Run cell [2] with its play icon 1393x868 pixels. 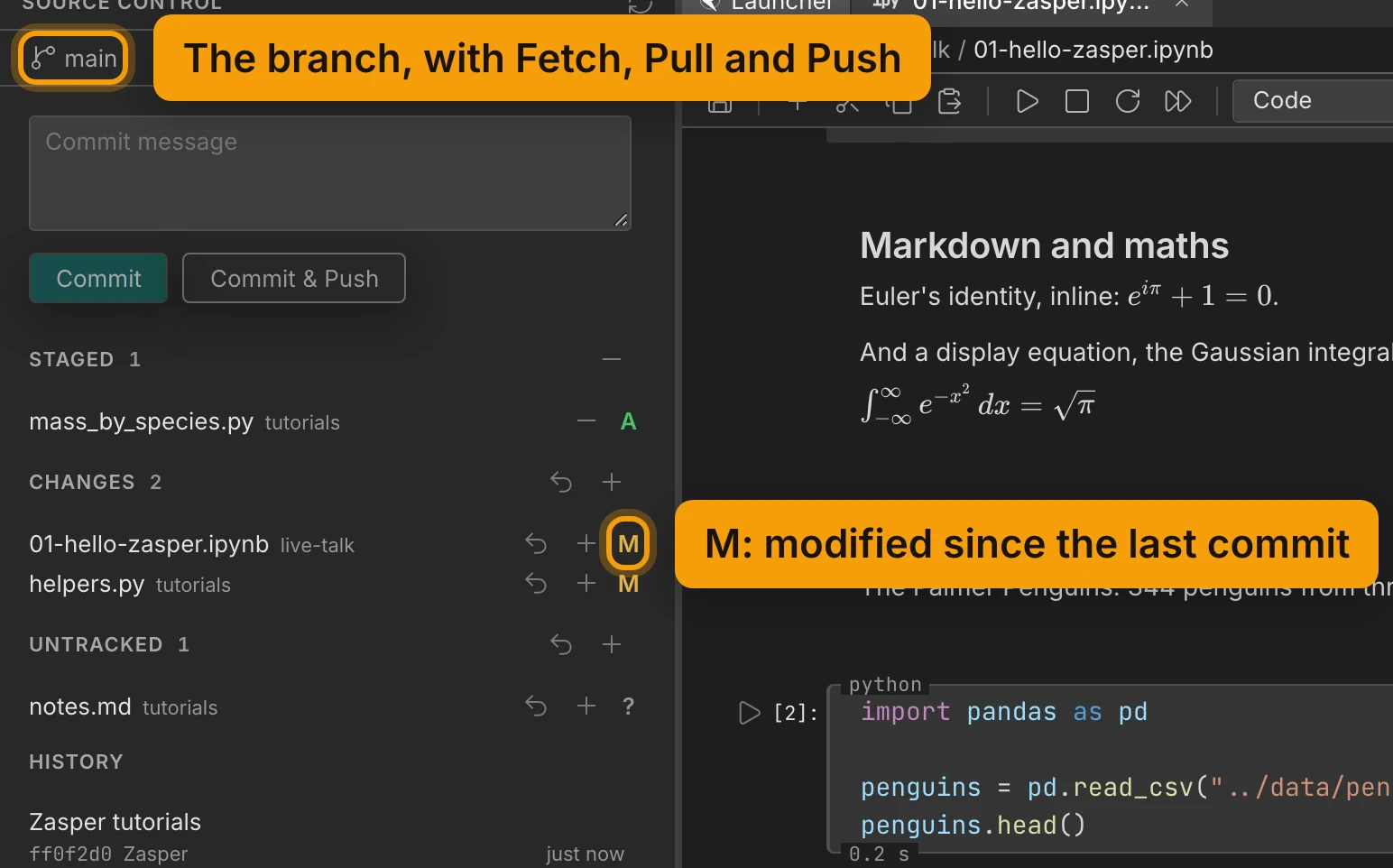click(749, 713)
